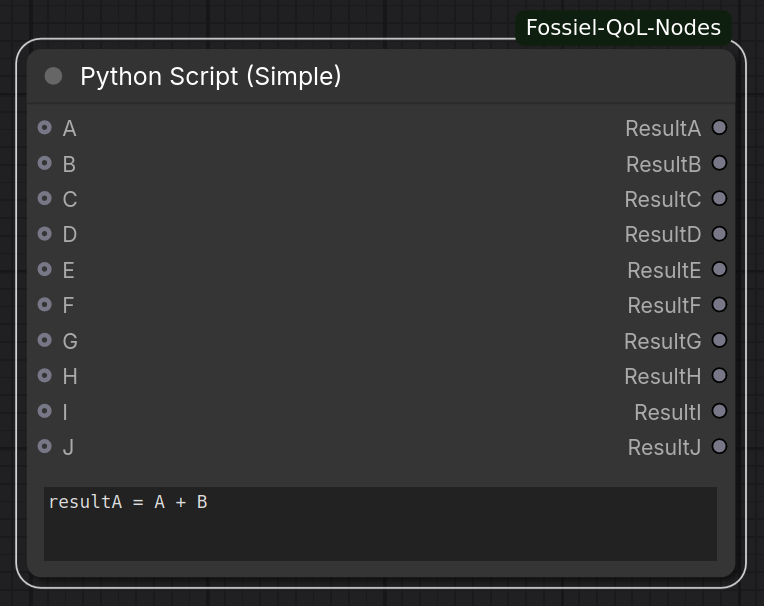
Task: Click input socket E
Action: (45, 269)
